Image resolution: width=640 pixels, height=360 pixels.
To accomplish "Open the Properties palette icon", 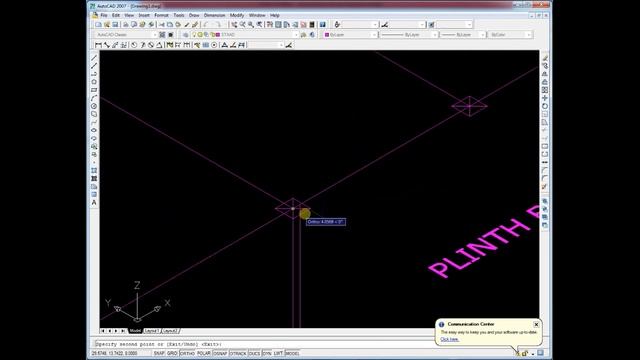I will coord(270,25).
